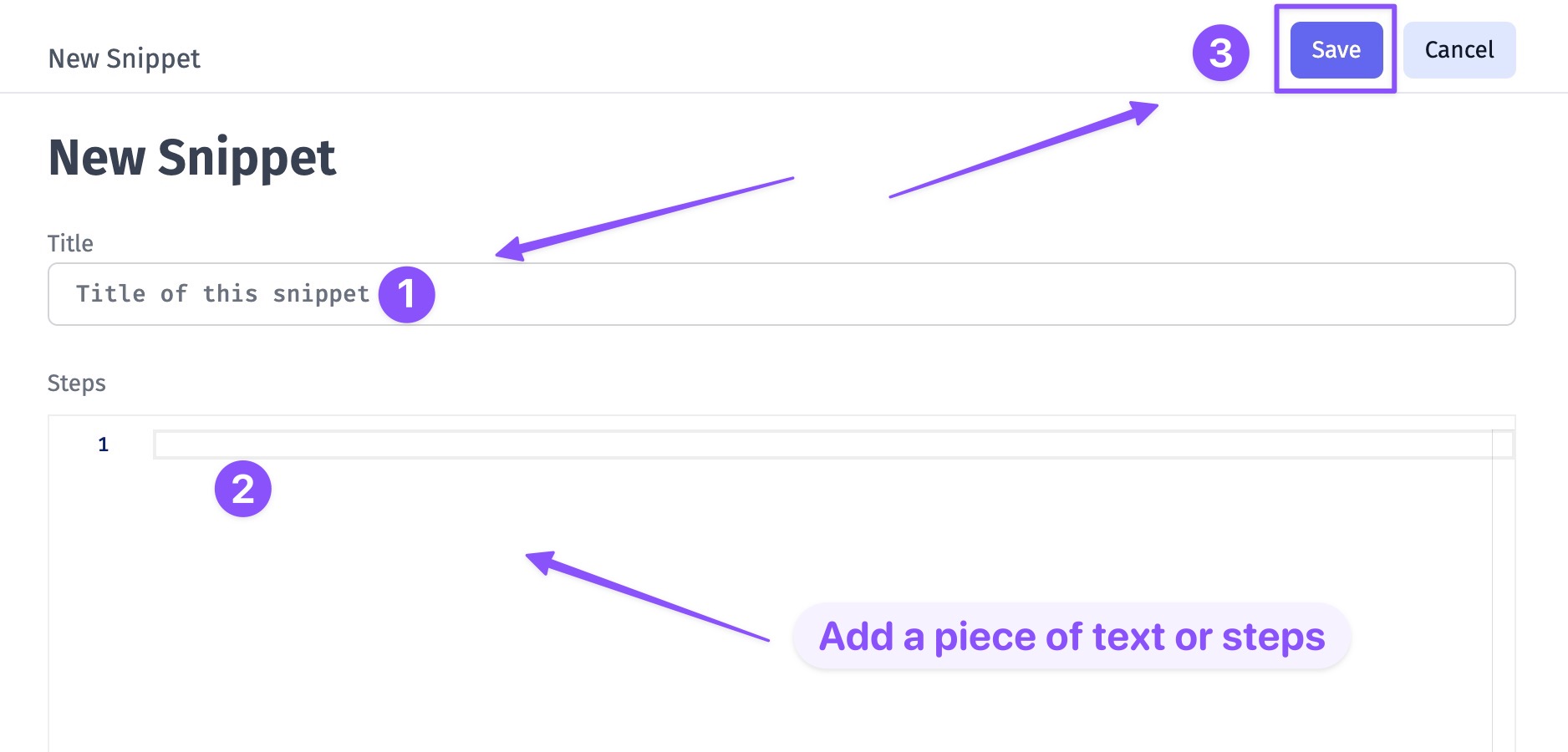1568x752 pixels.
Task: Click the overview ruler marker beside line 1
Action: pos(1503,444)
